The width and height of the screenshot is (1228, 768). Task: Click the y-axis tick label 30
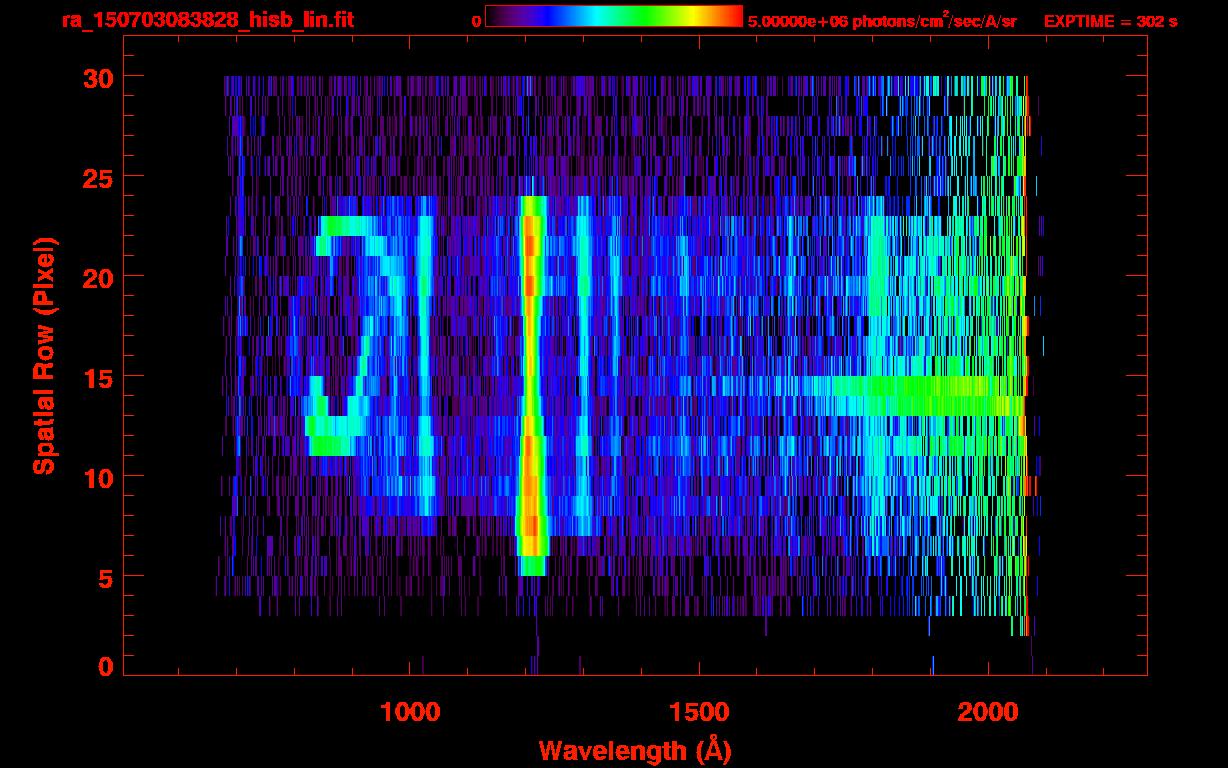[x=96, y=77]
